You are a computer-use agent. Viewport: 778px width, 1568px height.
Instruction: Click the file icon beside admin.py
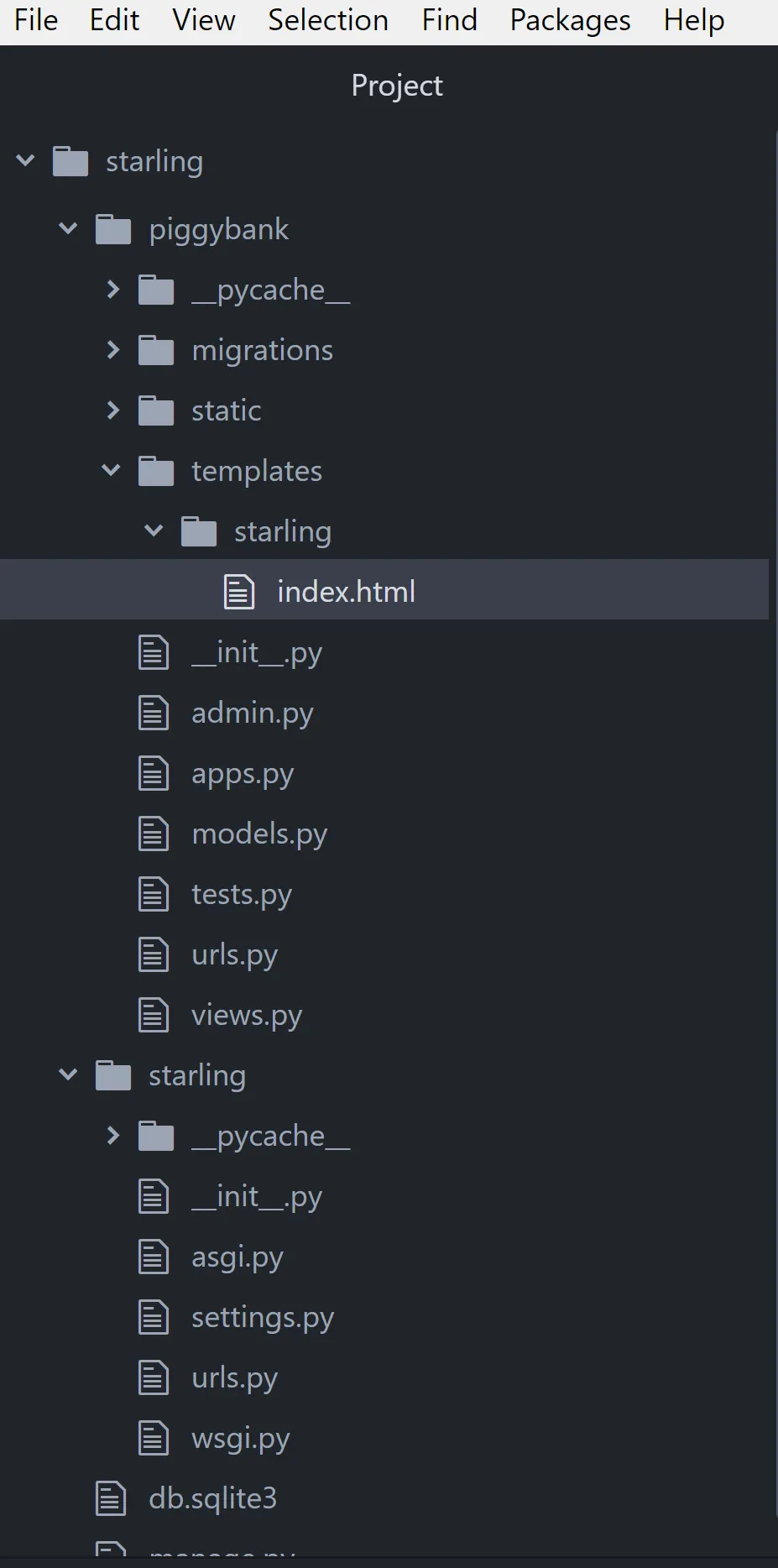pos(154,713)
